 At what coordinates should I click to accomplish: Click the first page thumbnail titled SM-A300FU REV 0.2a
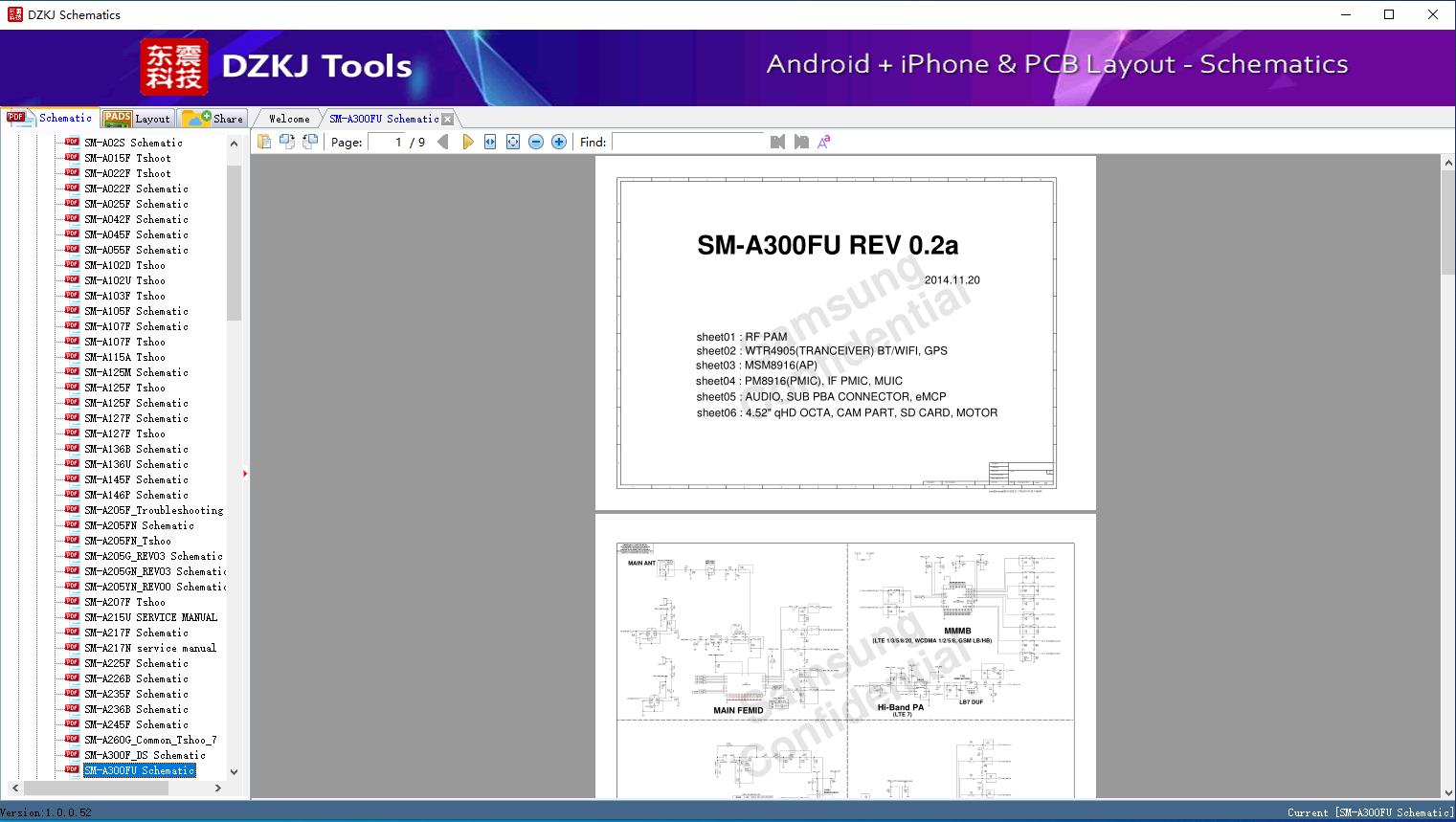coord(845,333)
